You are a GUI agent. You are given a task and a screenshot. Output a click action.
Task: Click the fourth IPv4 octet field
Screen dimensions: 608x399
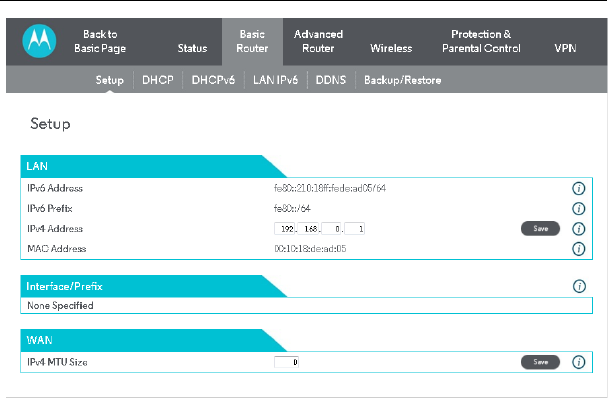pyautogui.click(x=354, y=229)
